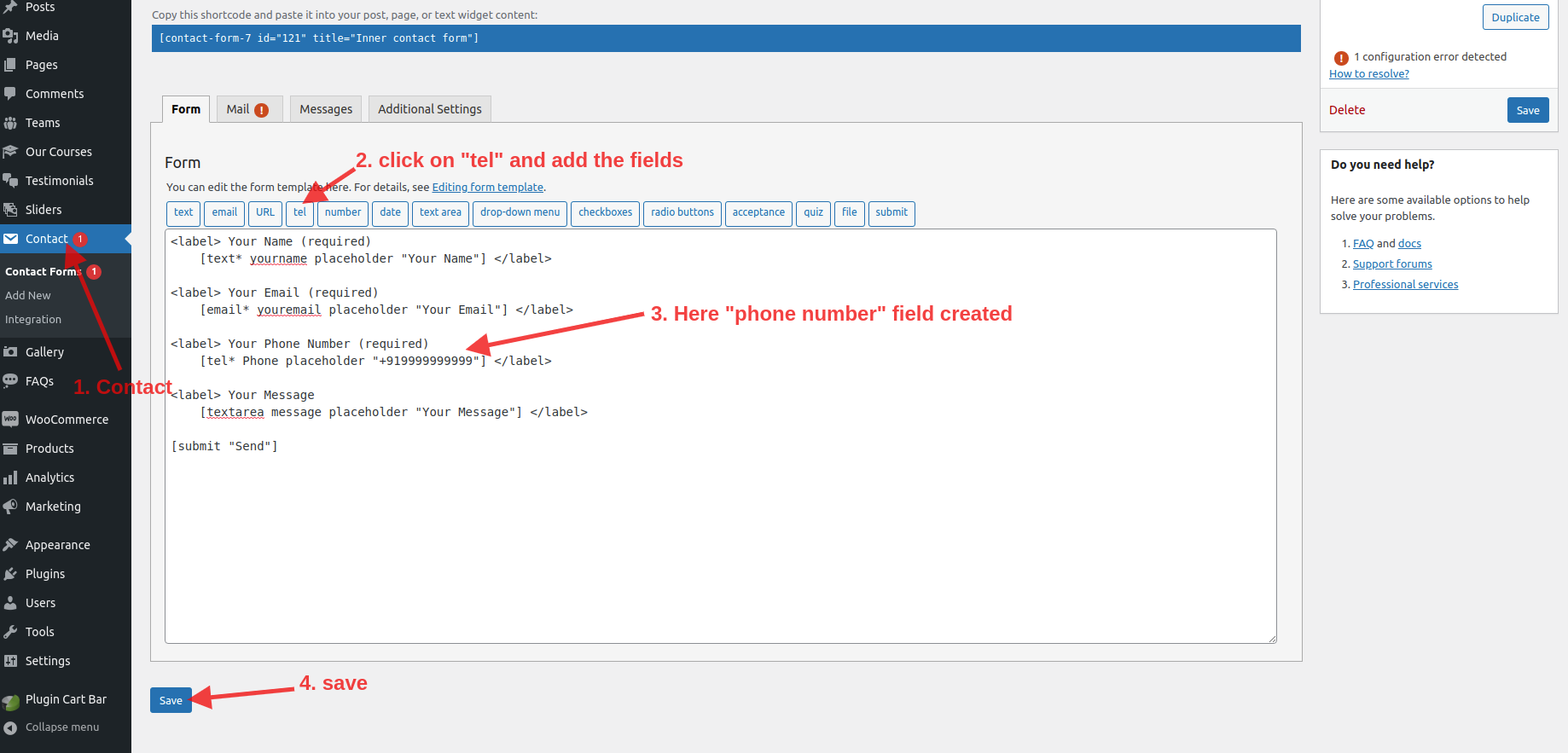Open the docs help link
Image resolution: width=1568 pixels, height=753 pixels.
tap(1409, 244)
